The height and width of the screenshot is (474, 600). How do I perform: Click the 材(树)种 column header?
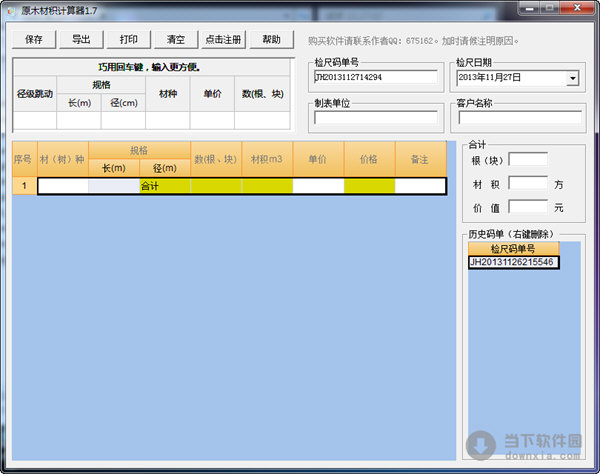click(62, 159)
